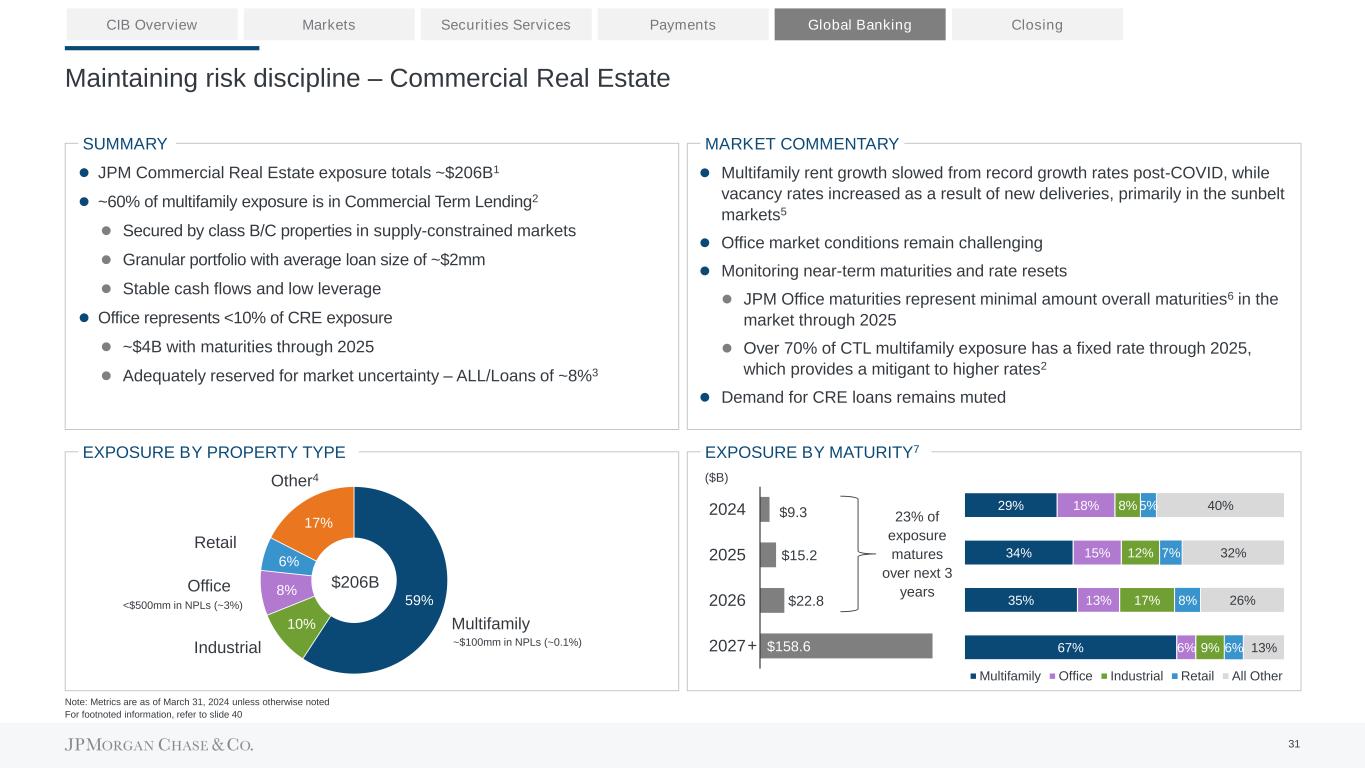Viewport: 1365px width, 768px height.
Task: Click the EXPOSURE BY MATURITY heading
Action: 811,452
